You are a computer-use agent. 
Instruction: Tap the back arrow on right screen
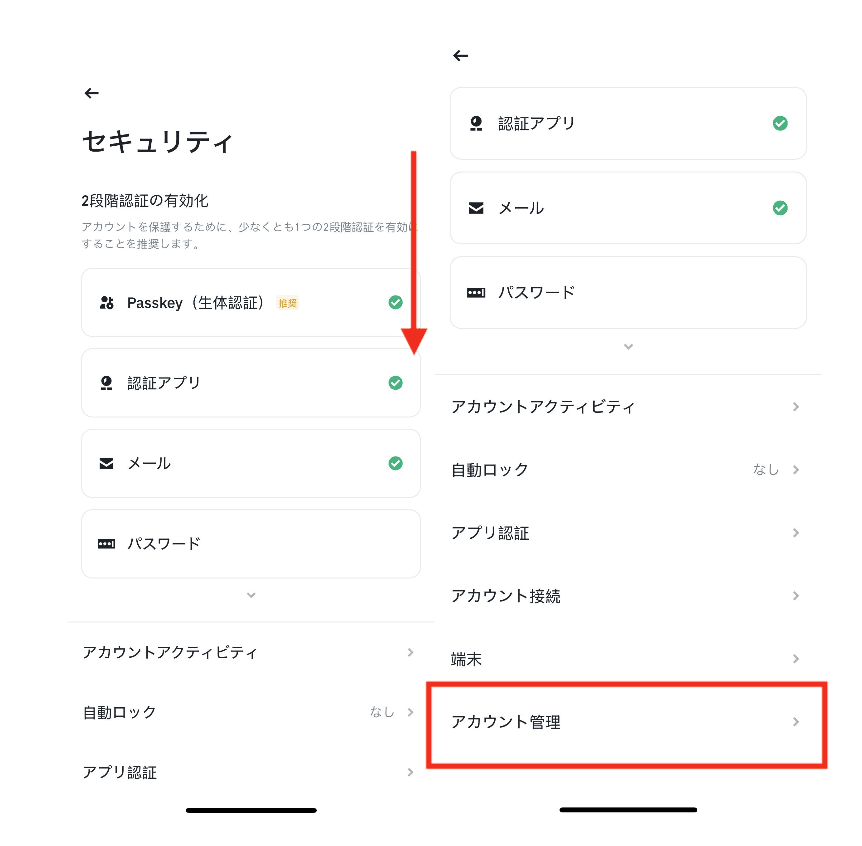click(x=461, y=56)
